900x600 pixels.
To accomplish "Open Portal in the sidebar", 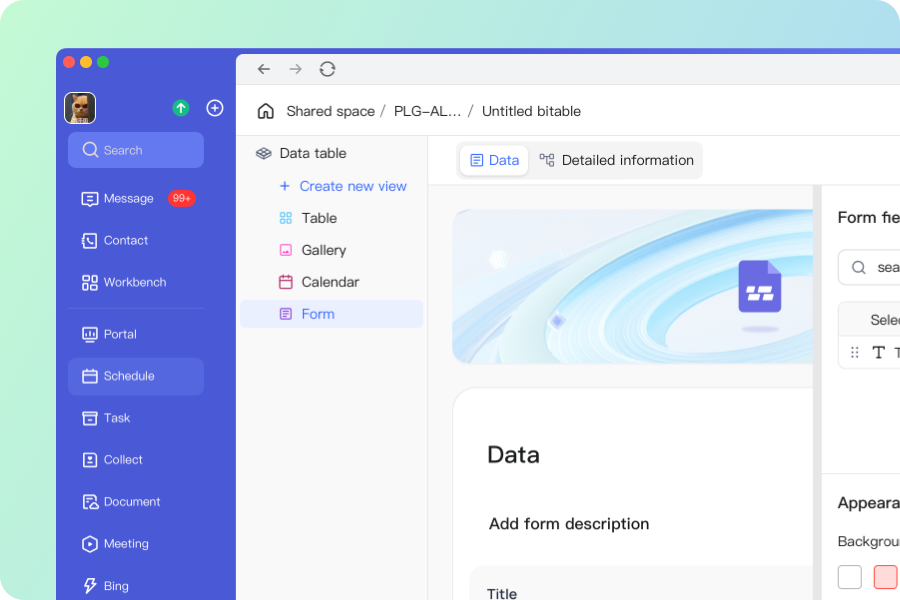I will coord(109,334).
